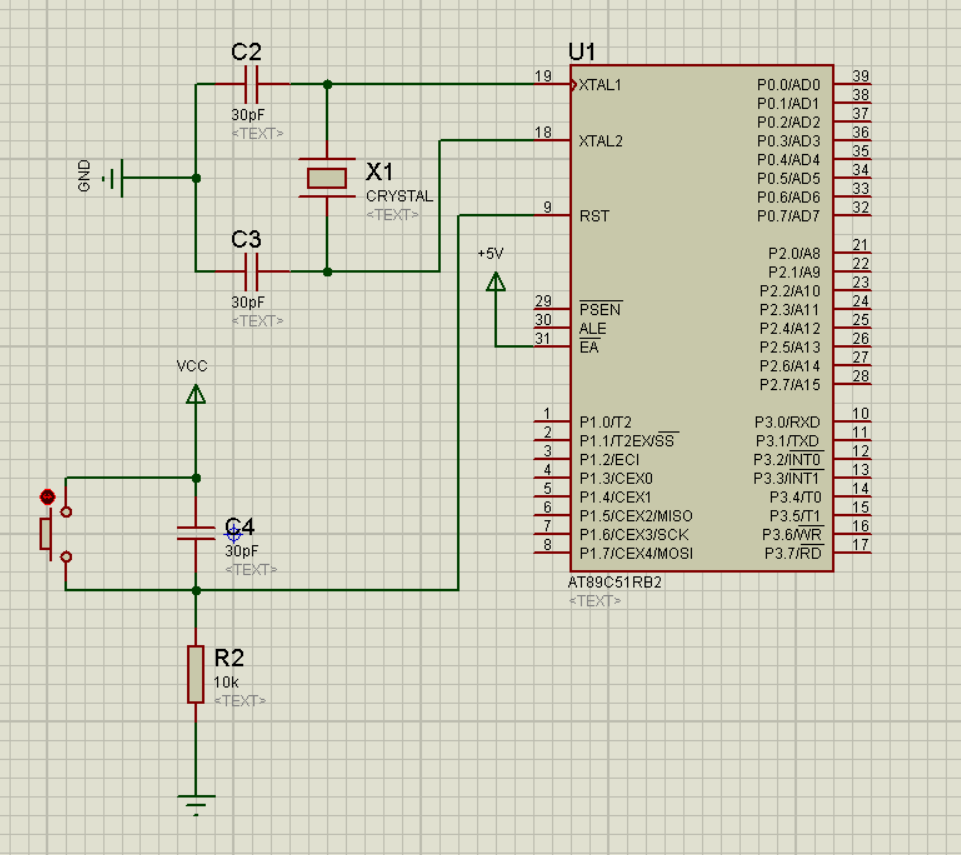Click the XTAL1 pin 19
The height and width of the screenshot is (855, 961).
coord(551,84)
